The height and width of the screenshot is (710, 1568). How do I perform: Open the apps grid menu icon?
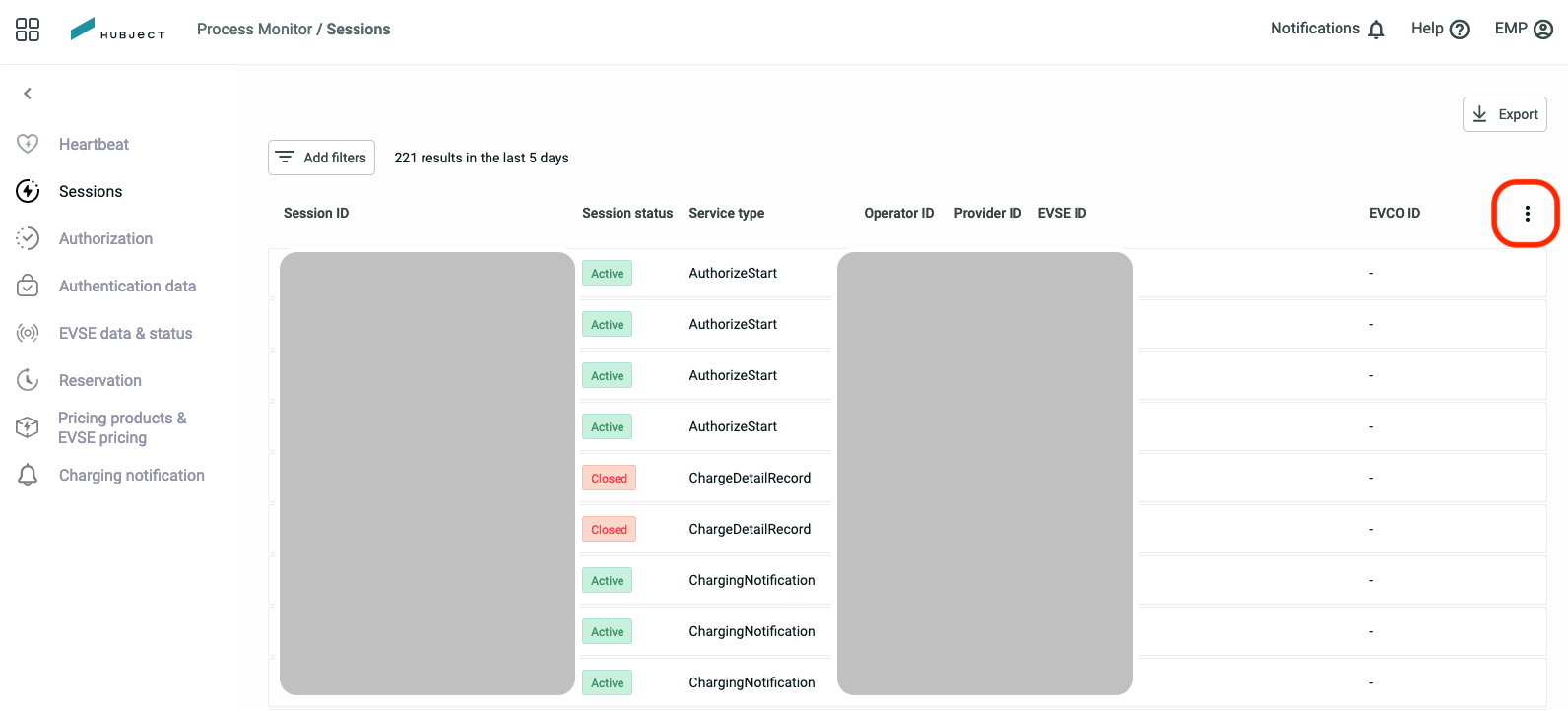(28, 30)
